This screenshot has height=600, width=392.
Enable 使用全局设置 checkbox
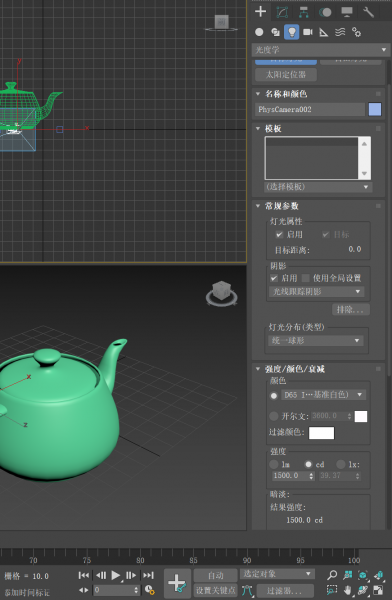click(x=305, y=278)
